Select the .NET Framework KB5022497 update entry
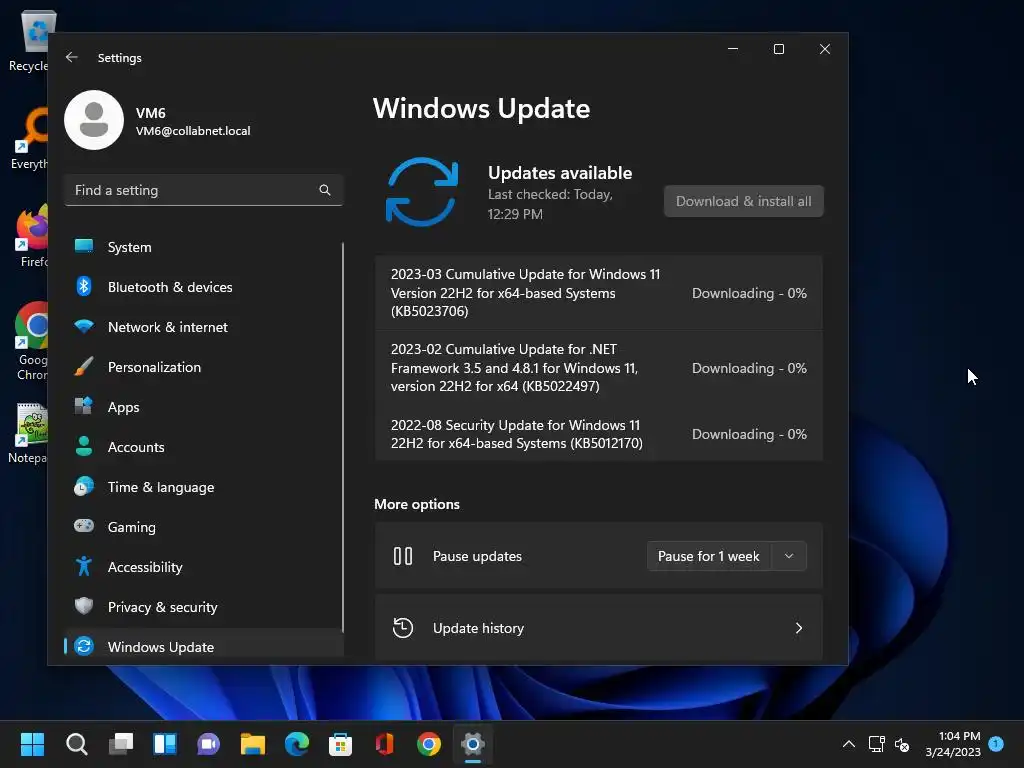Screen dimensions: 1024x768 point(599,368)
